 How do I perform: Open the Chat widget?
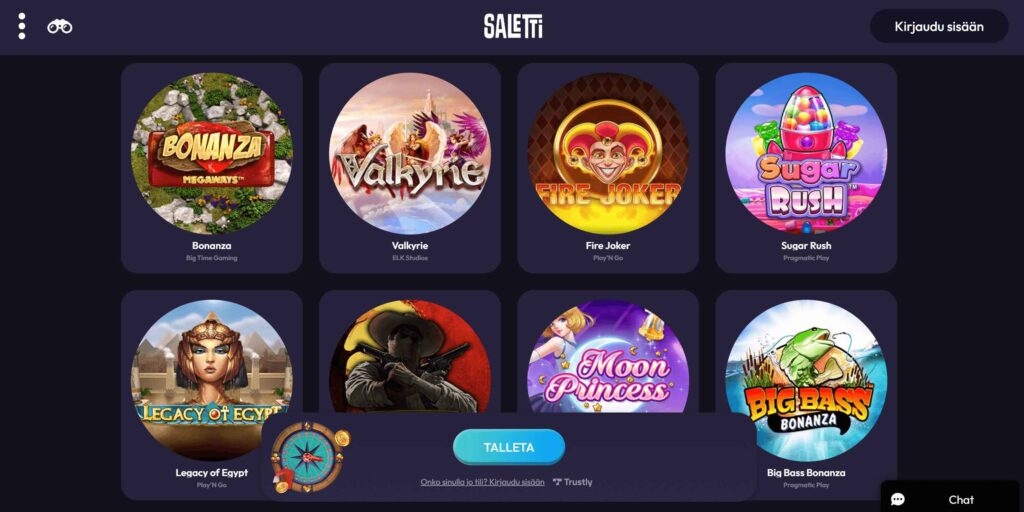coord(950,499)
